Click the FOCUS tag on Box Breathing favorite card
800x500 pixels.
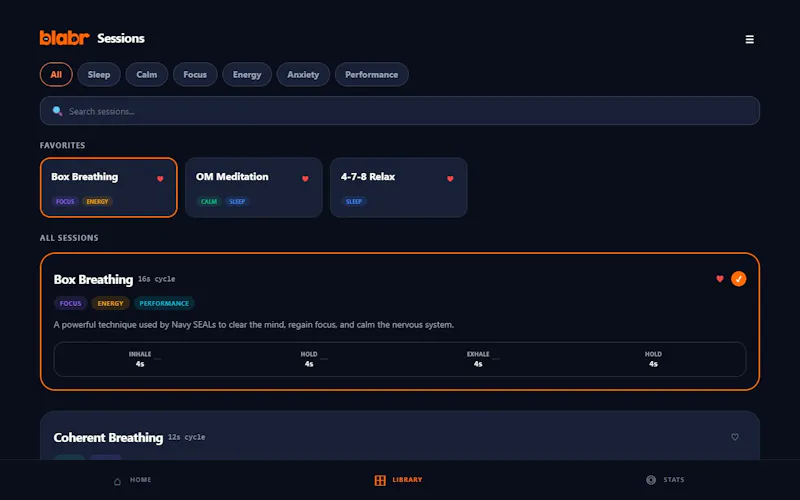tap(65, 202)
